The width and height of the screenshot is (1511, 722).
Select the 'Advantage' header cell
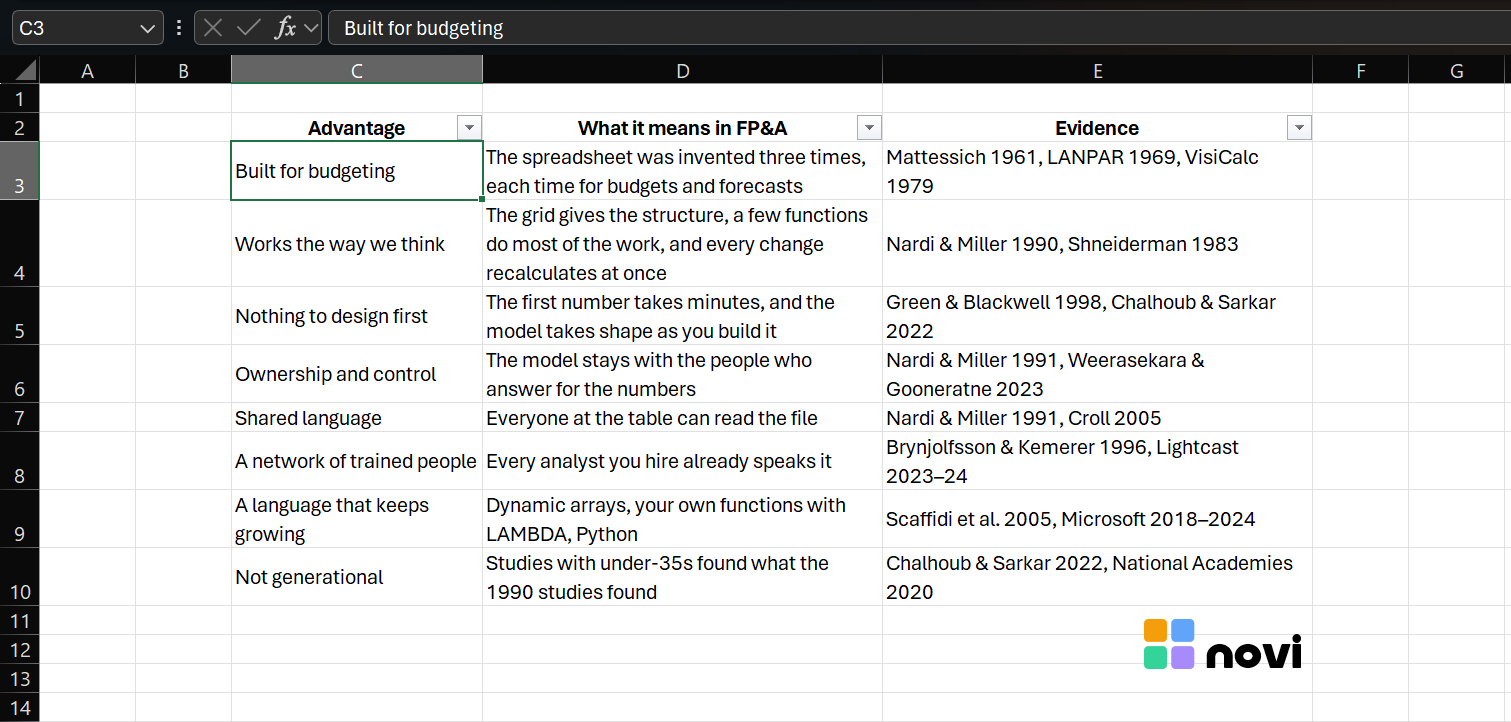pos(357,127)
